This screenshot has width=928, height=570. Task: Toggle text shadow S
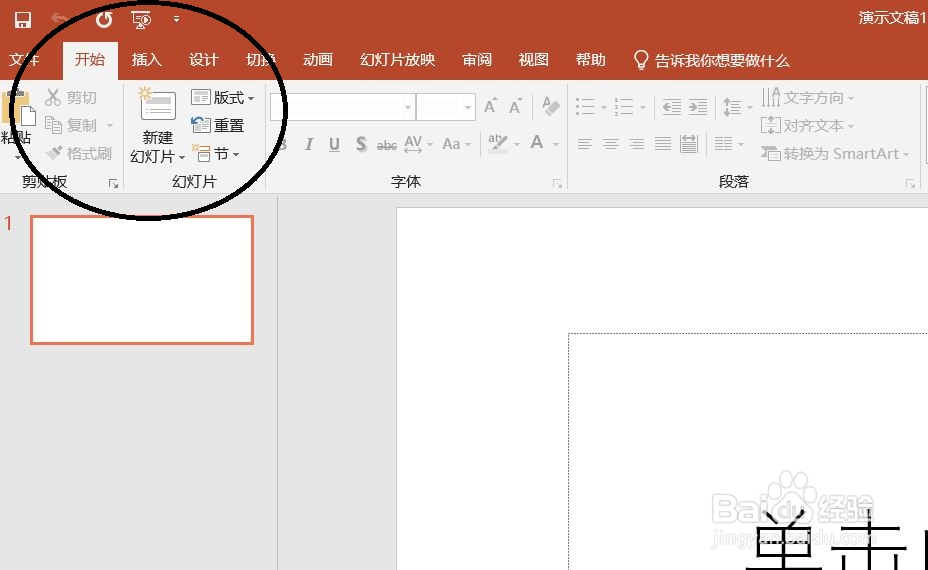coord(361,144)
